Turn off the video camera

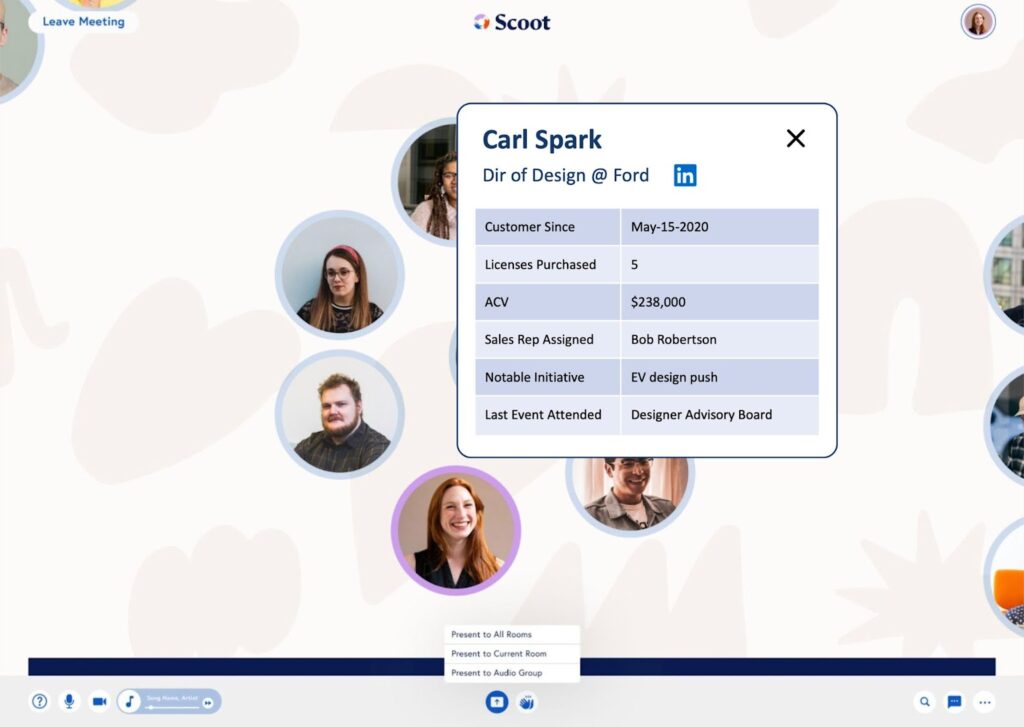click(x=99, y=702)
